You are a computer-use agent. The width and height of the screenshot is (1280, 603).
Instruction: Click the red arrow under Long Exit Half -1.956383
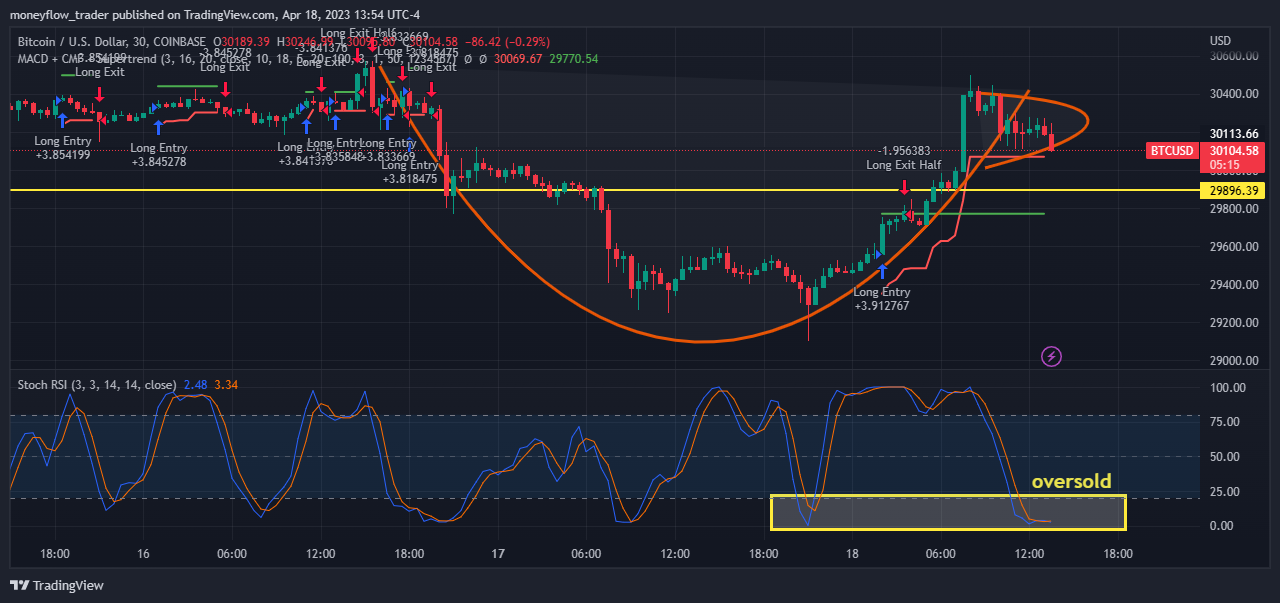coord(904,187)
